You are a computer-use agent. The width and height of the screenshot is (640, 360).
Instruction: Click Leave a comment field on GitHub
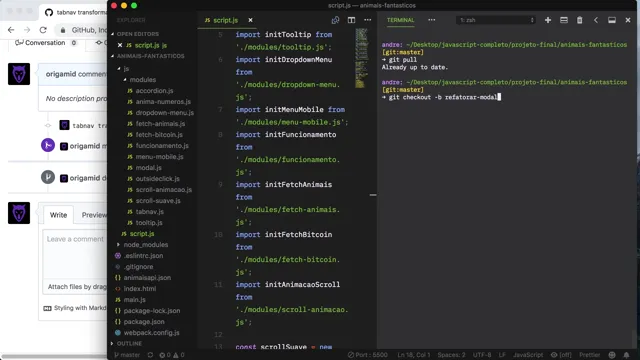[75, 254]
